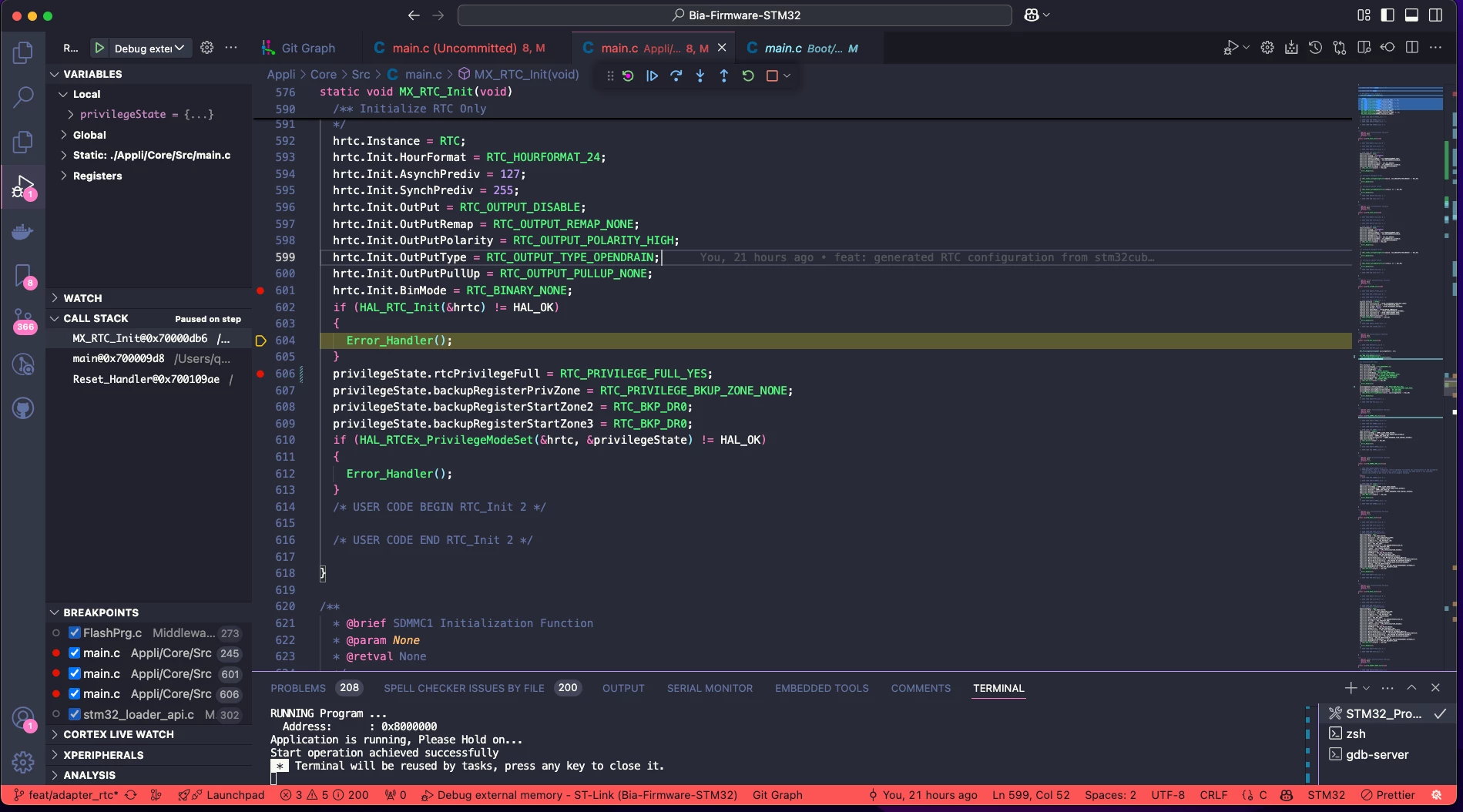Click the debug Step Into button

click(x=700, y=75)
